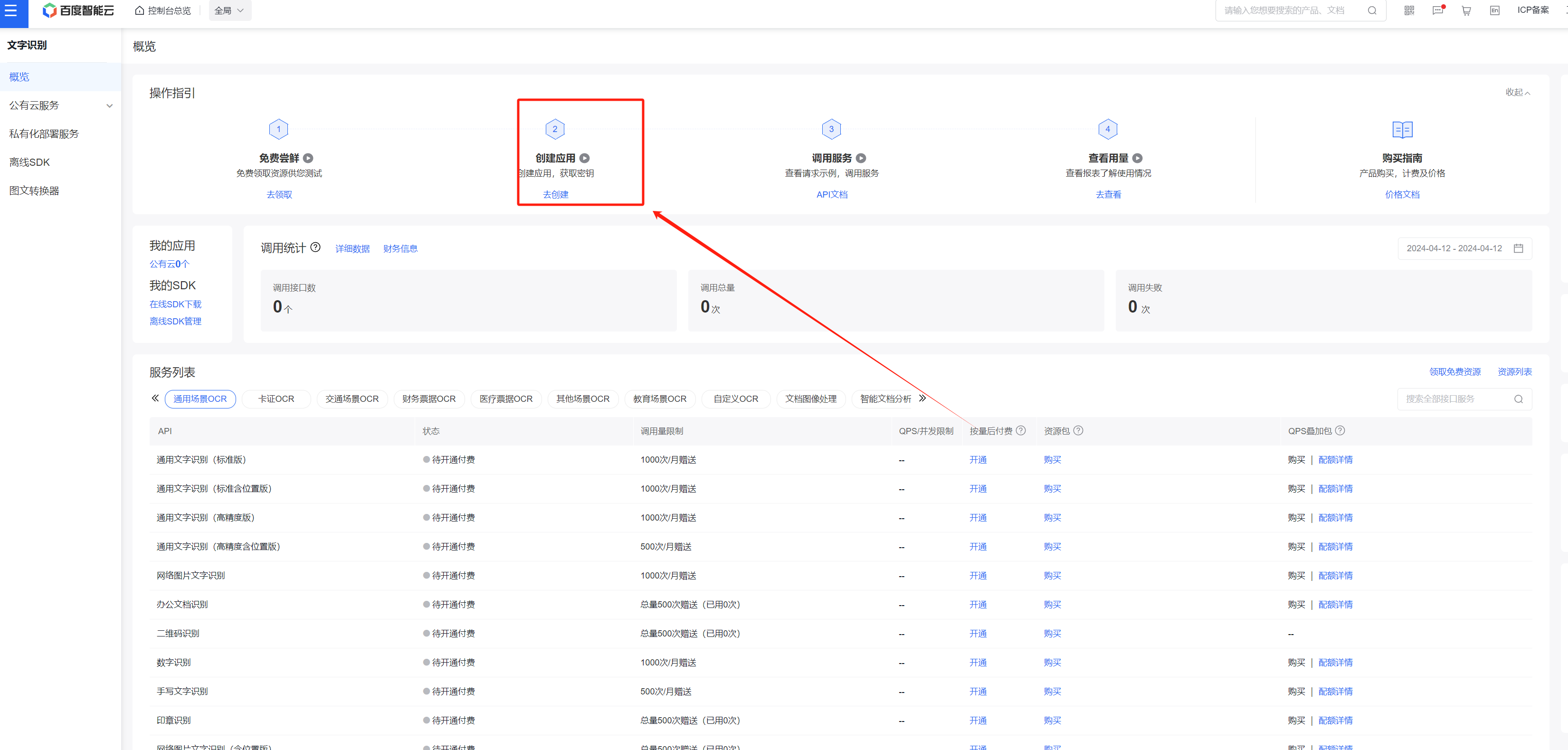The height and width of the screenshot is (750, 1568).
Task: Open 配额详情 for 手写文字识别
Action: [1335, 692]
